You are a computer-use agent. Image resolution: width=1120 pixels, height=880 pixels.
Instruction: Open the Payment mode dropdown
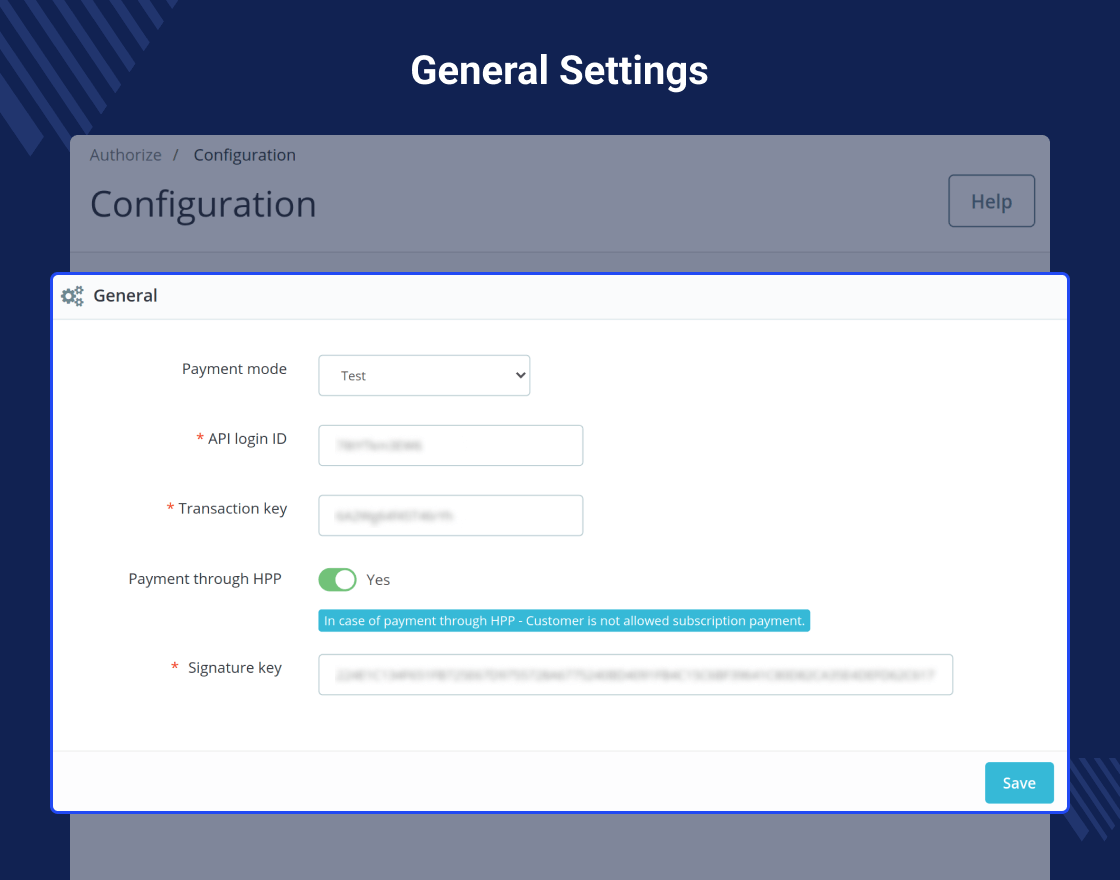[x=424, y=375]
